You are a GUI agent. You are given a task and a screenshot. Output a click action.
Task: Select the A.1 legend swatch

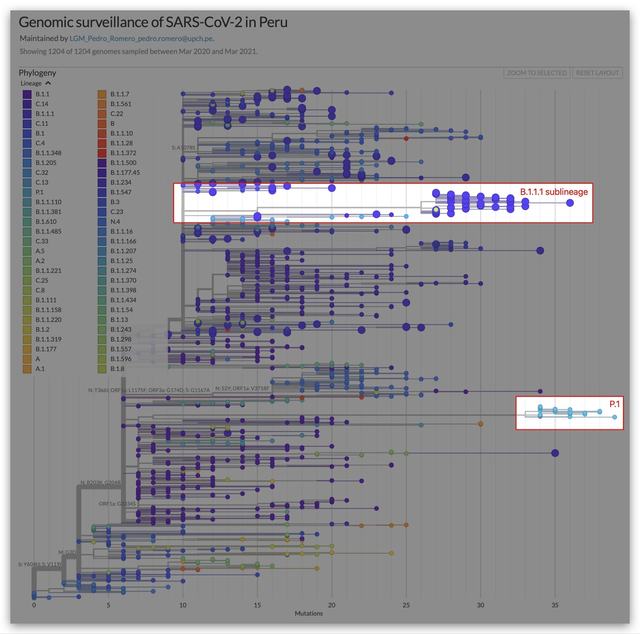point(27,368)
